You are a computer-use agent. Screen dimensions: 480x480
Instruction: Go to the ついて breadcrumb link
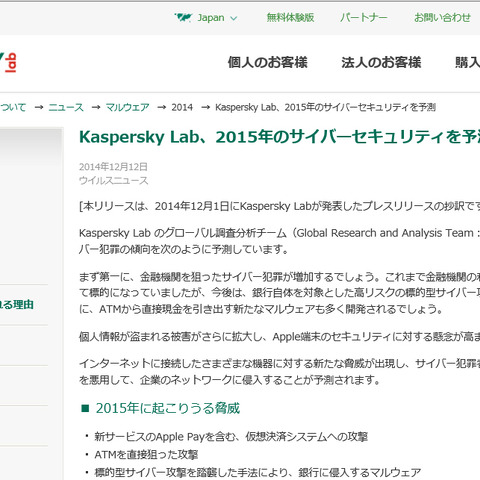[13, 107]
